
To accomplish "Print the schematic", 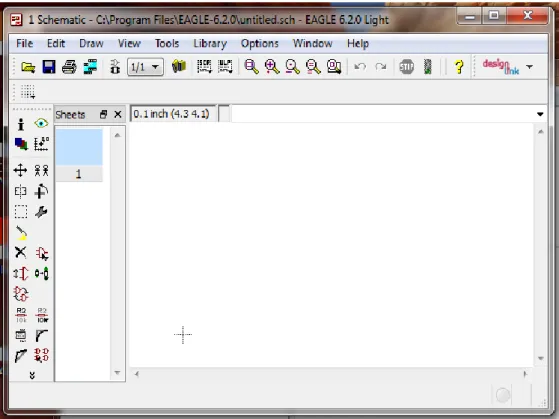I will pos(69,67).
